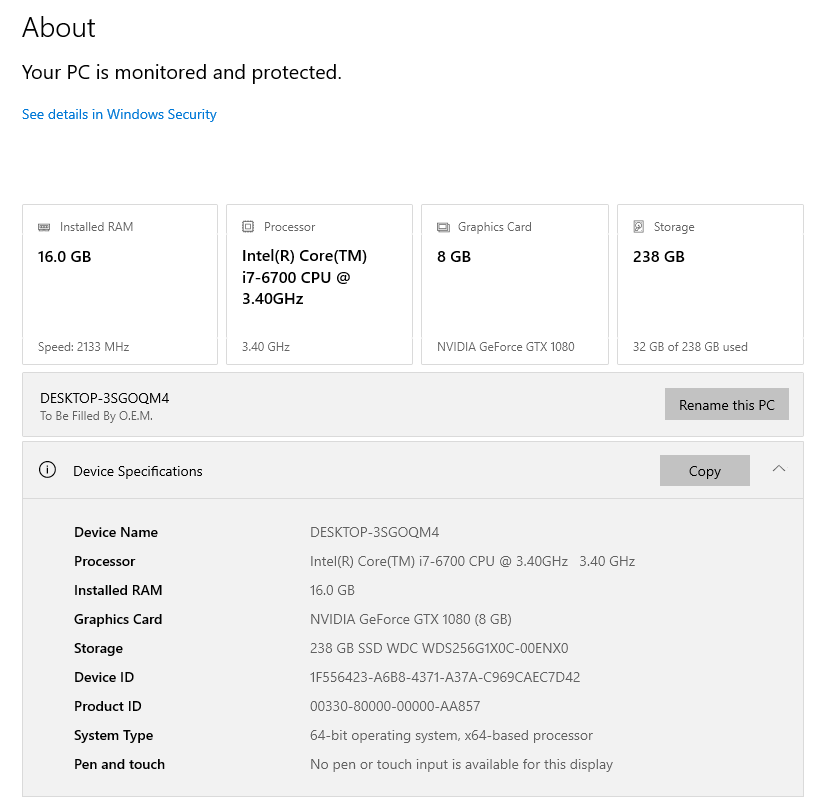
Task: Click the About page heading
Action: point(59,27)
